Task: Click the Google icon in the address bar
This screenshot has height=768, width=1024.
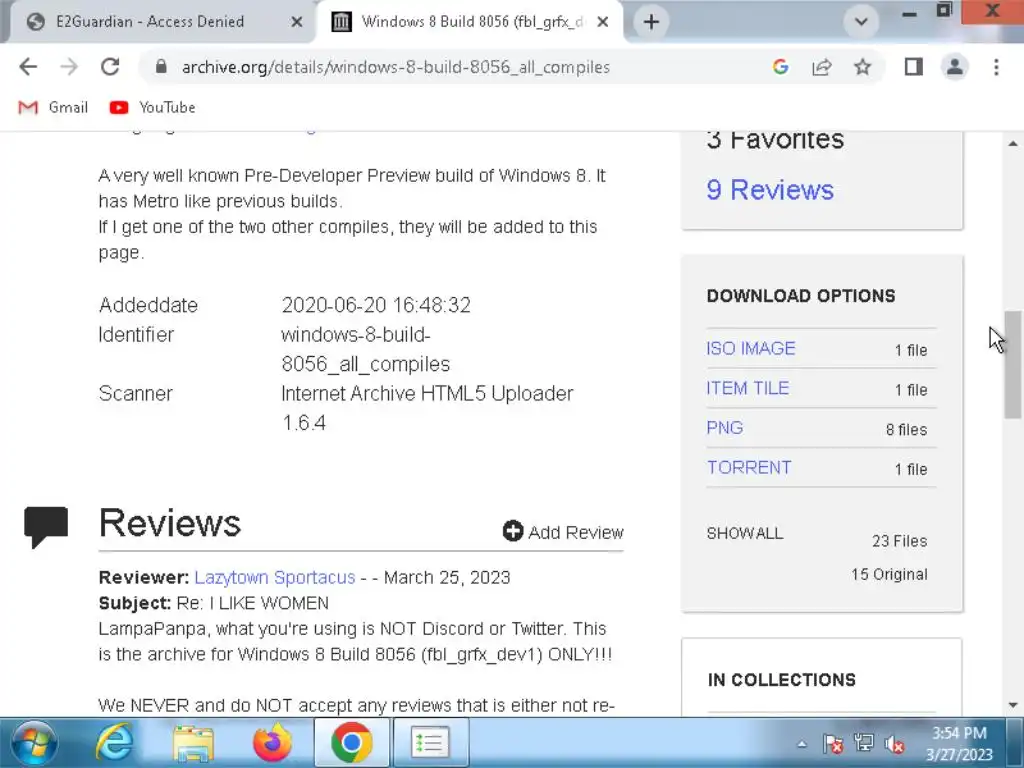Action: [780, 67]
